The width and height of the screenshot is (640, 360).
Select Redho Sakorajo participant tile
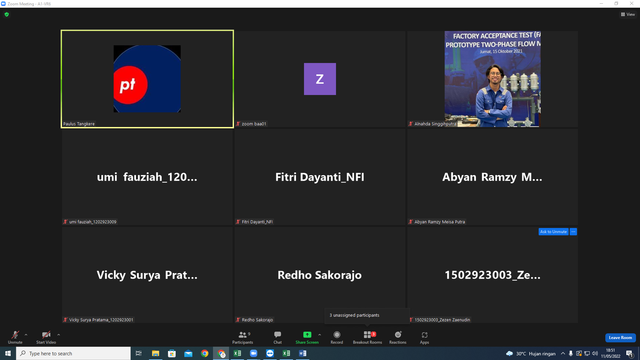[x=320, y=275]
